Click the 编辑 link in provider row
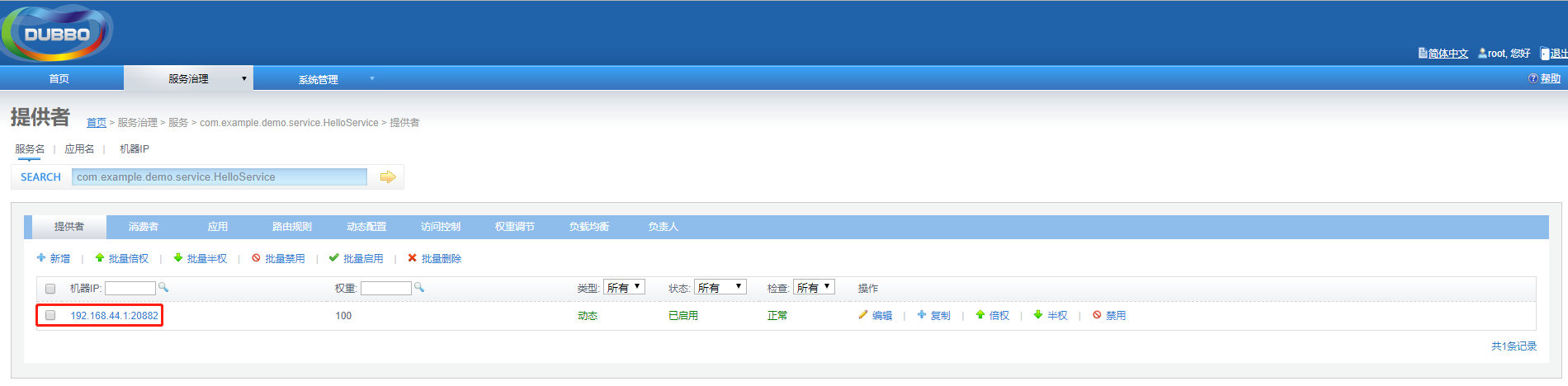The width and height of the screenshot is (1568, 386). (x=882, y=316)
